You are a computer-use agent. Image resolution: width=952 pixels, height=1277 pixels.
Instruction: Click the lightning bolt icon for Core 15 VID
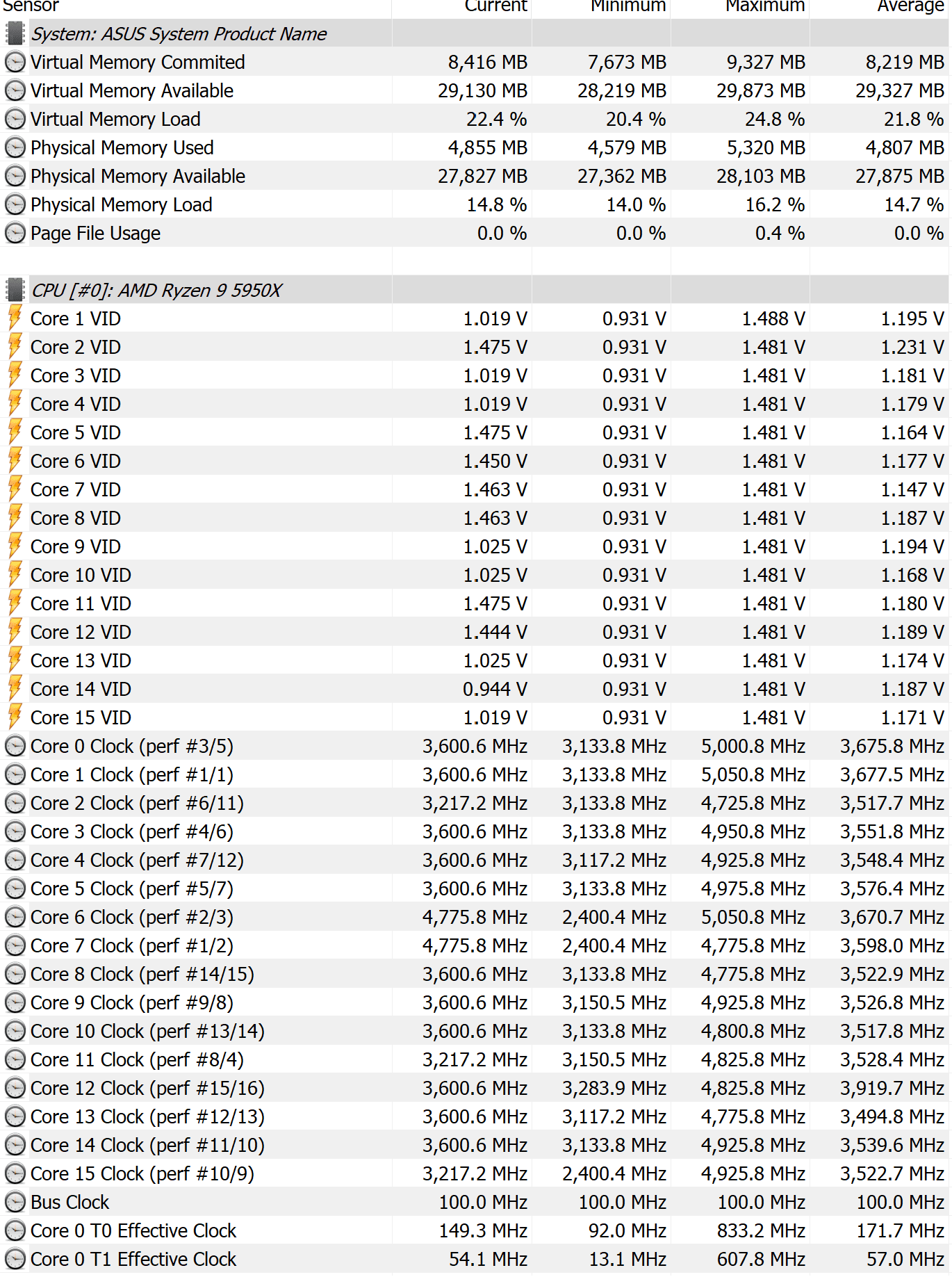tap(15, 717)
